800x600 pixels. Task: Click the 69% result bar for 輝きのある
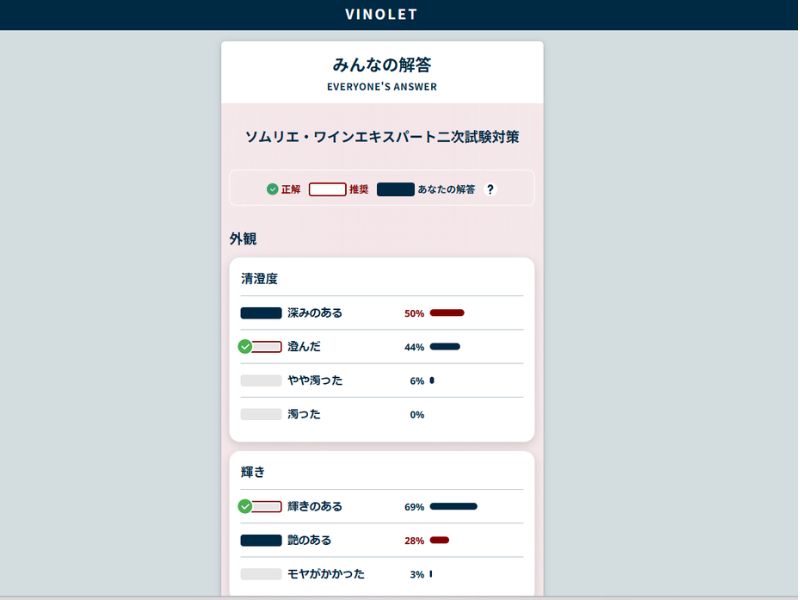click(454, 506)
